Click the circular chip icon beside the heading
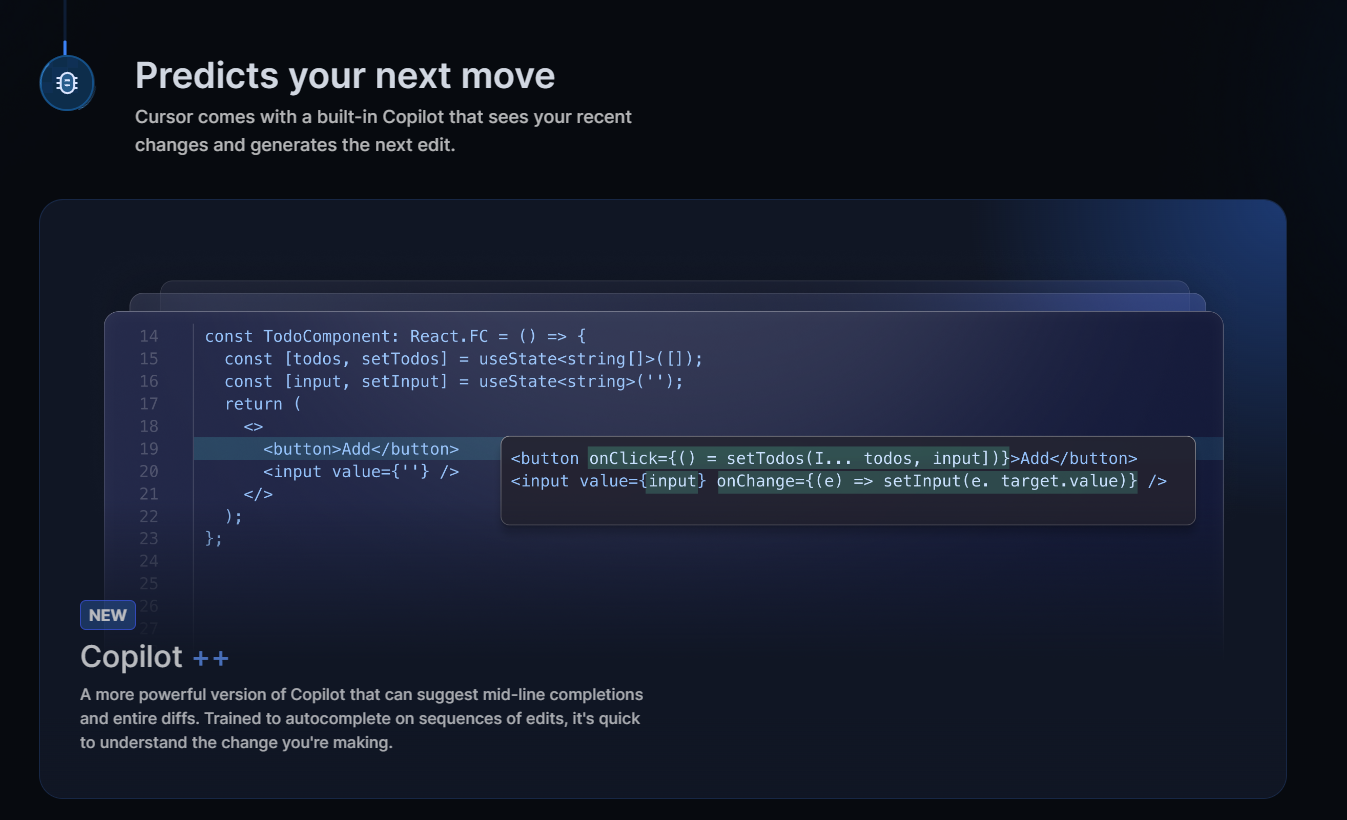Viewport: 1347px width, 820px height. [x=67, y=83]
